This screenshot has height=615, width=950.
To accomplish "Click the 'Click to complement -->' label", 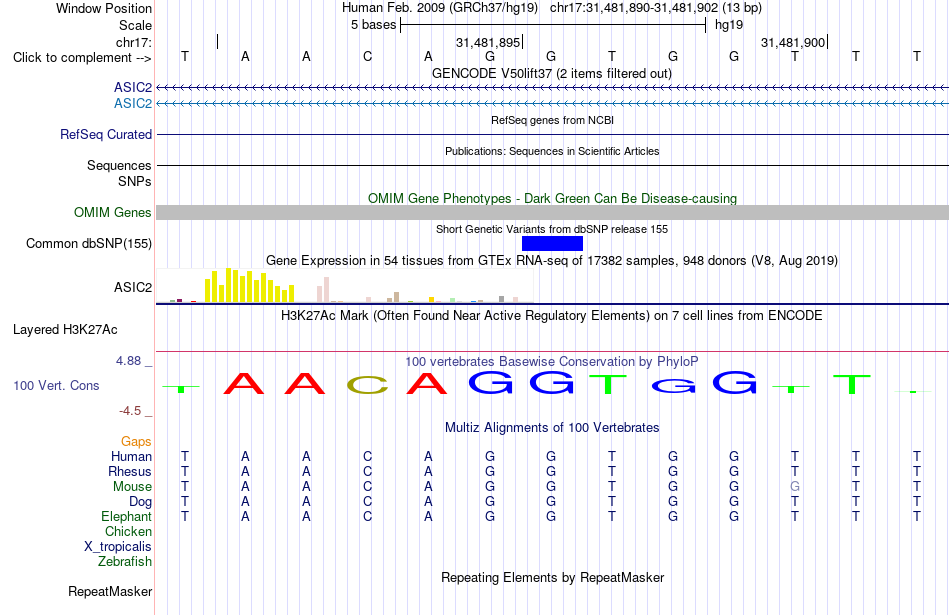I will tap(82, 58).
